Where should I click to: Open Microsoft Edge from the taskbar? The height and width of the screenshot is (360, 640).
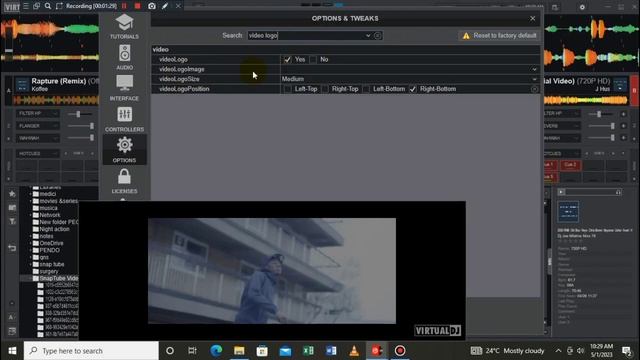(x=216, y=351)
